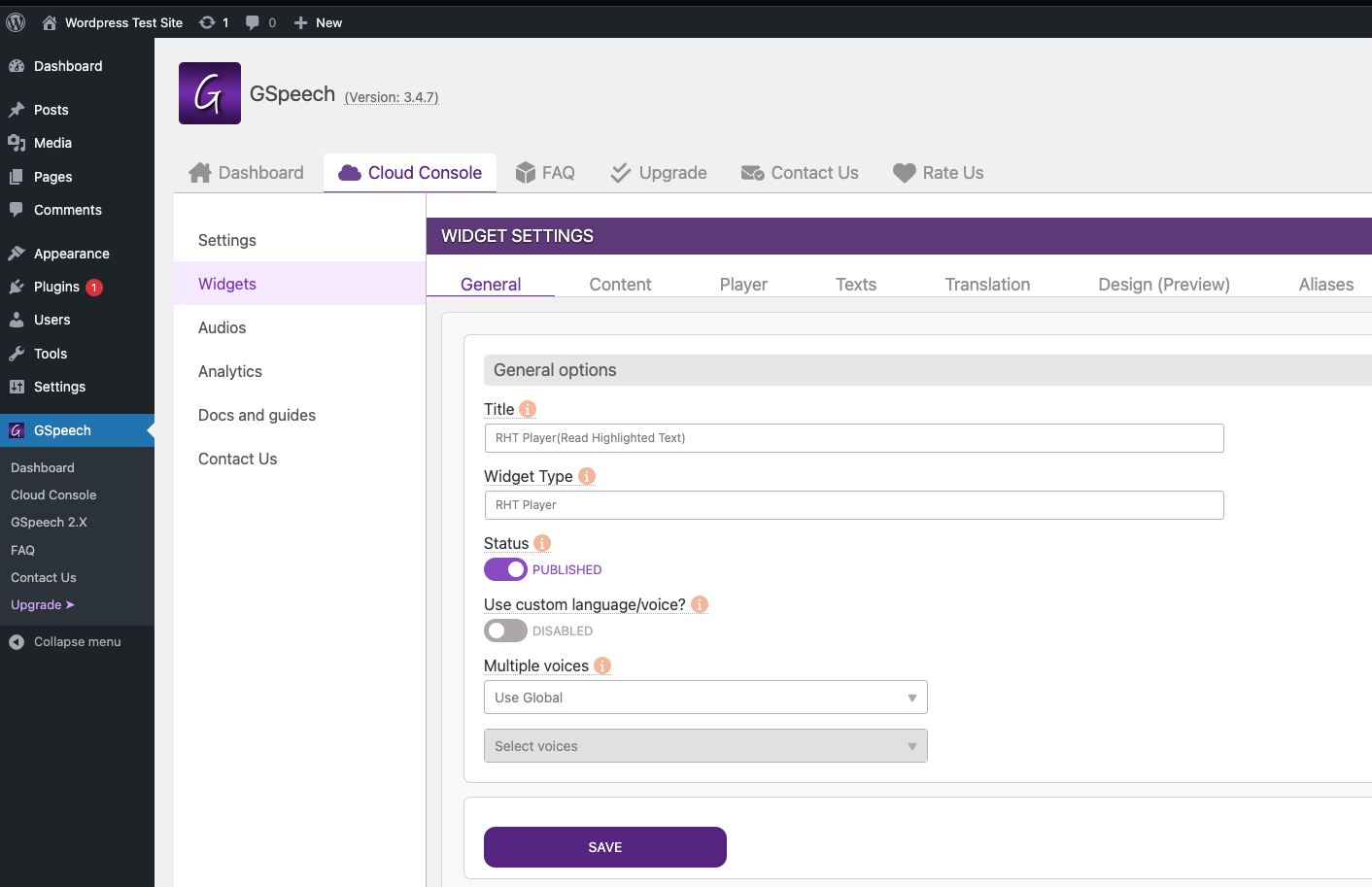The height and width of the screenshot is (887, 1372).
Task: Click the Users icon in sidebar
Action: [x=17, y=320]
